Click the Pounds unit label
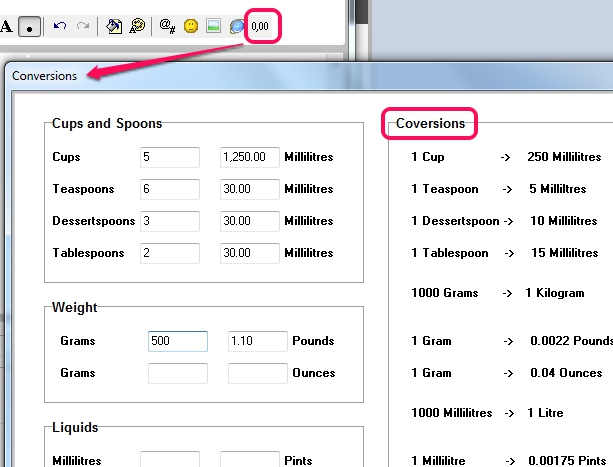The width and height of the screenshot is (613, 467). point(313,341)
